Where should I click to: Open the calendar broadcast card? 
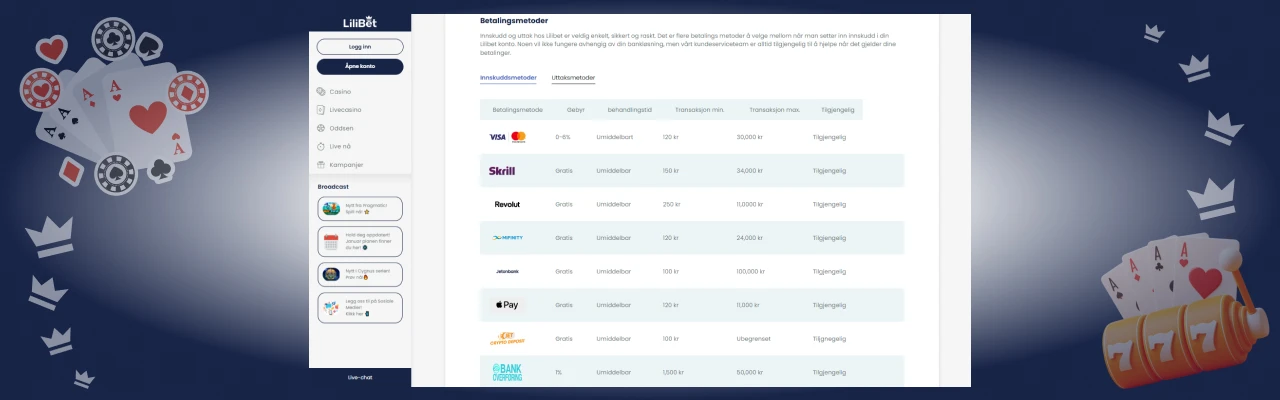click(x=360, y=241)
